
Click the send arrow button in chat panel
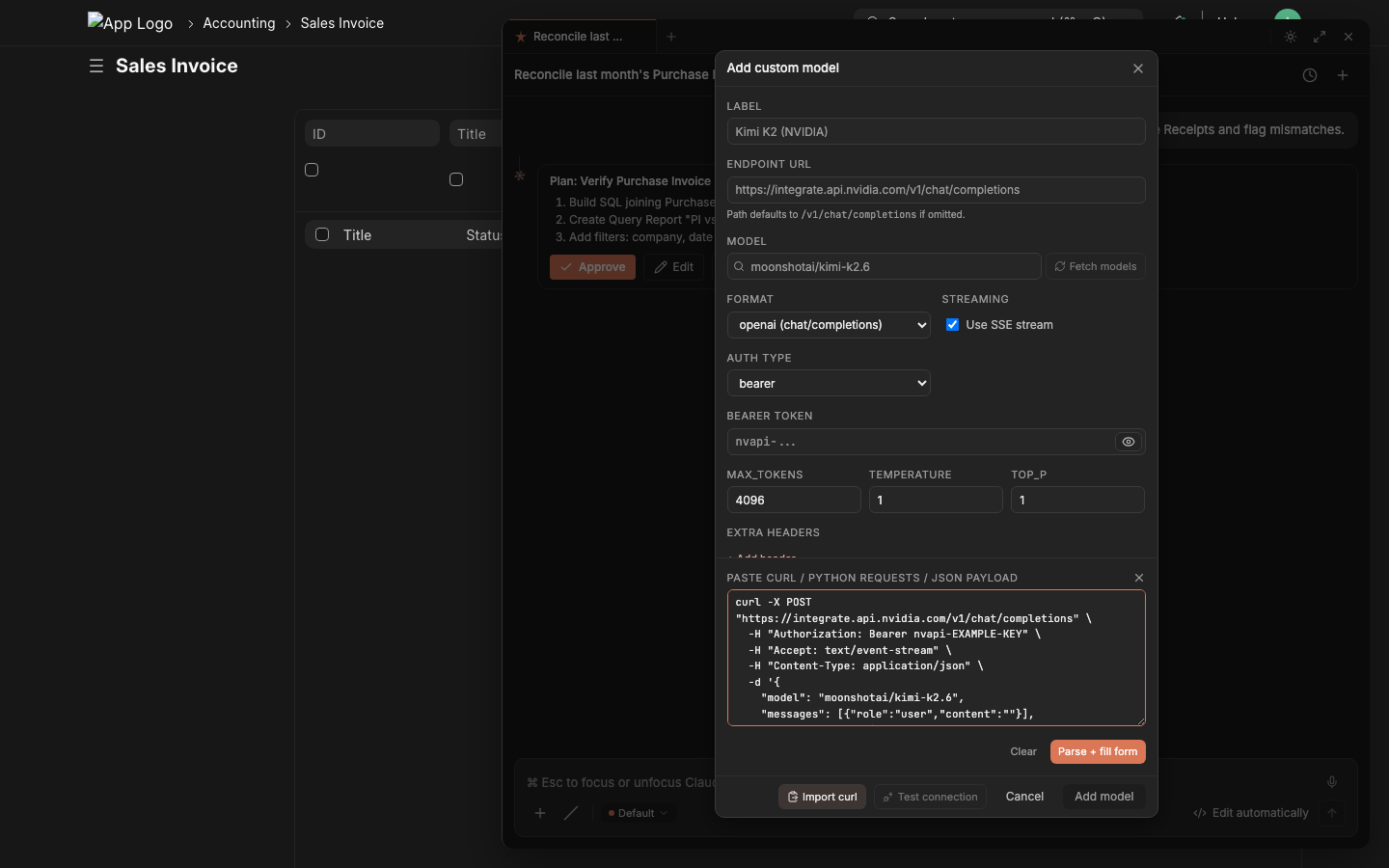pos(1332,813)
